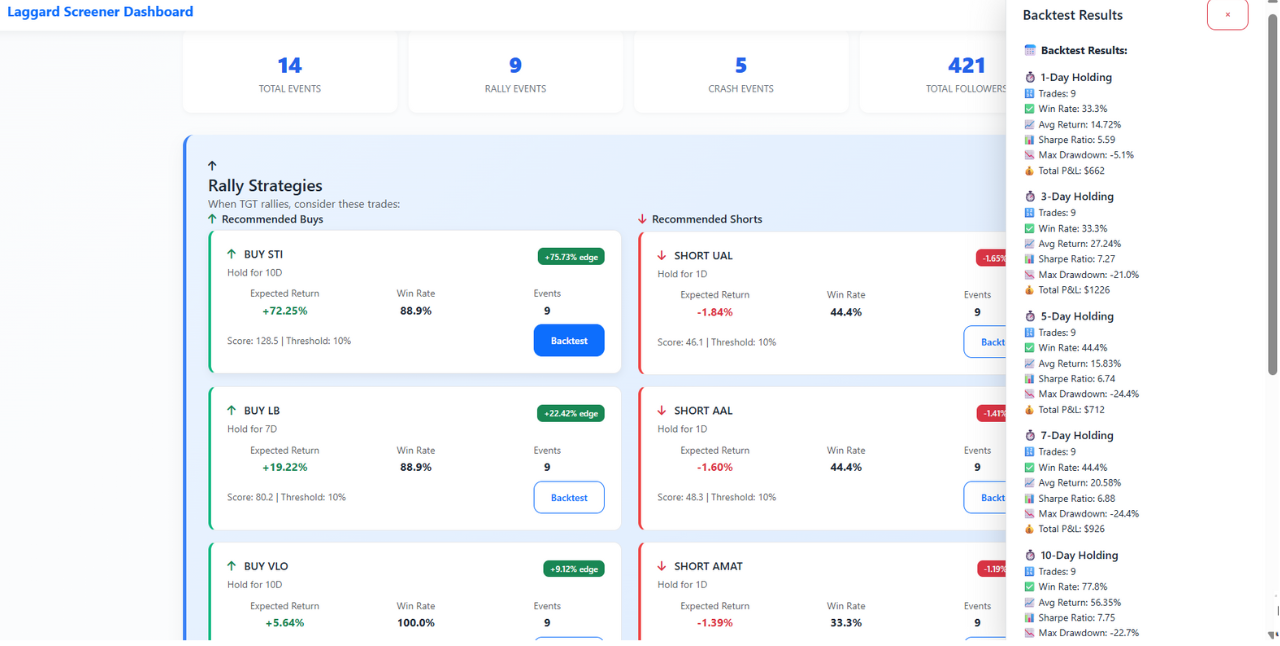Click the calendar icon by Backtest Results heading

coord(1030,50)
